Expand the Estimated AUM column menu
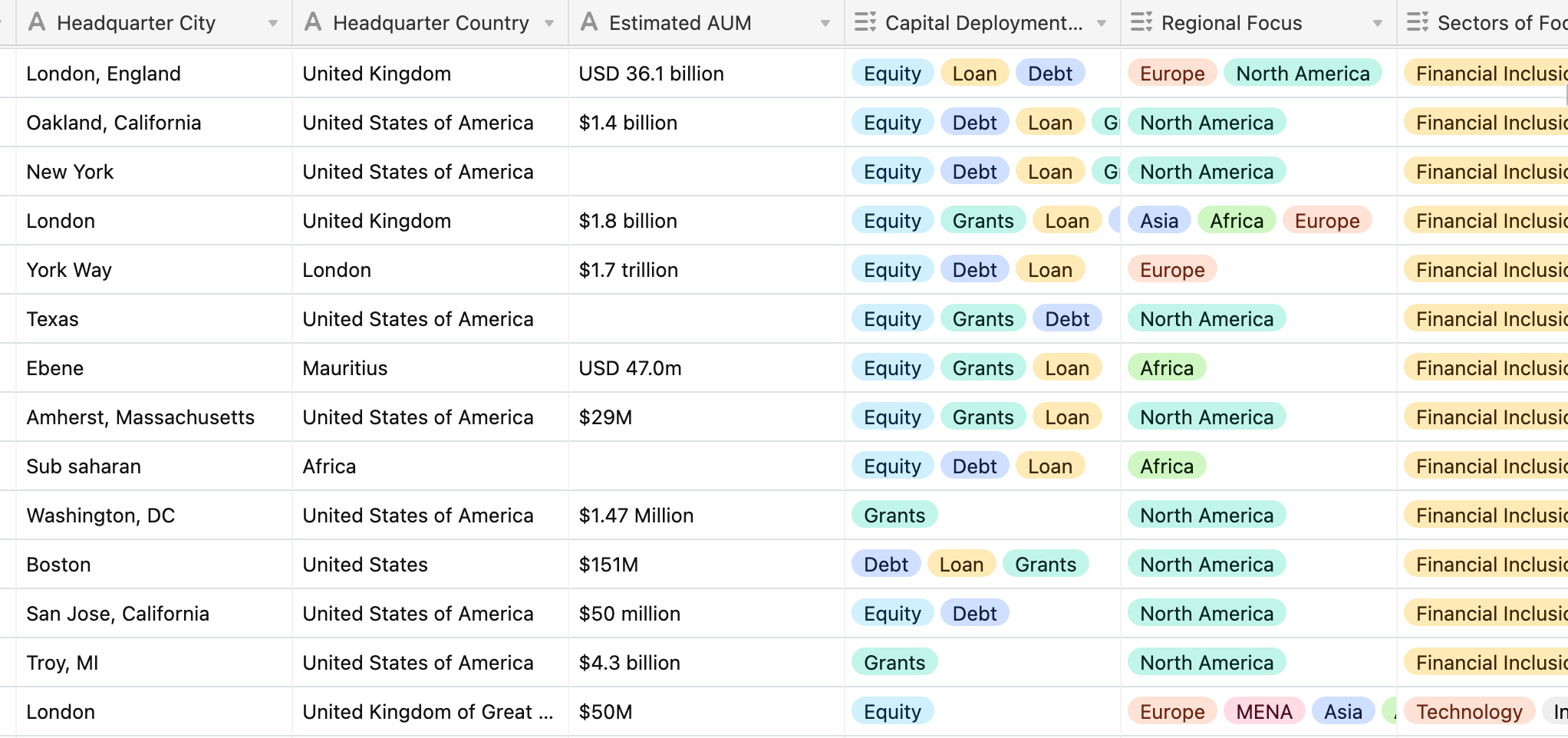1568x738 pixels. [825, 23]
